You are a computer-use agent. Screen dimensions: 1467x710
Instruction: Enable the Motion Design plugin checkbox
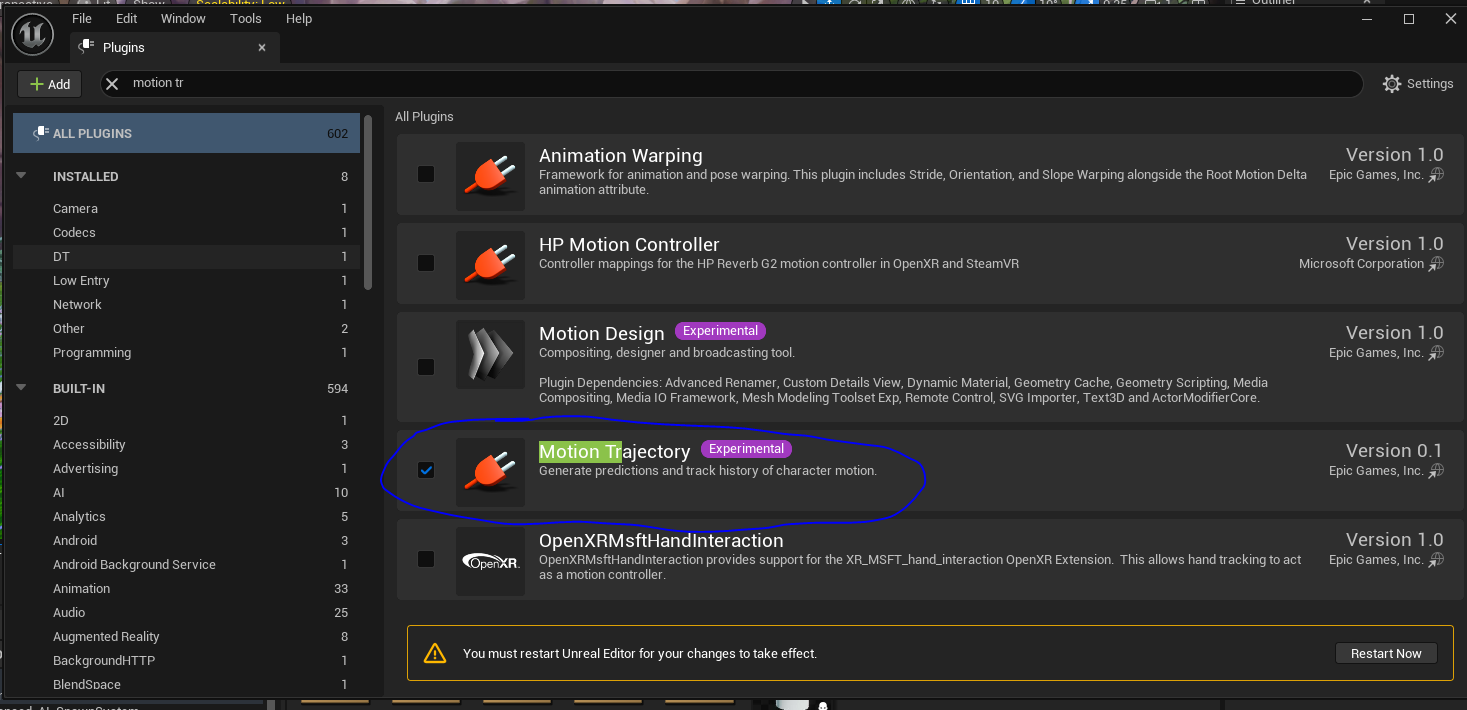[x=426, y=367]
